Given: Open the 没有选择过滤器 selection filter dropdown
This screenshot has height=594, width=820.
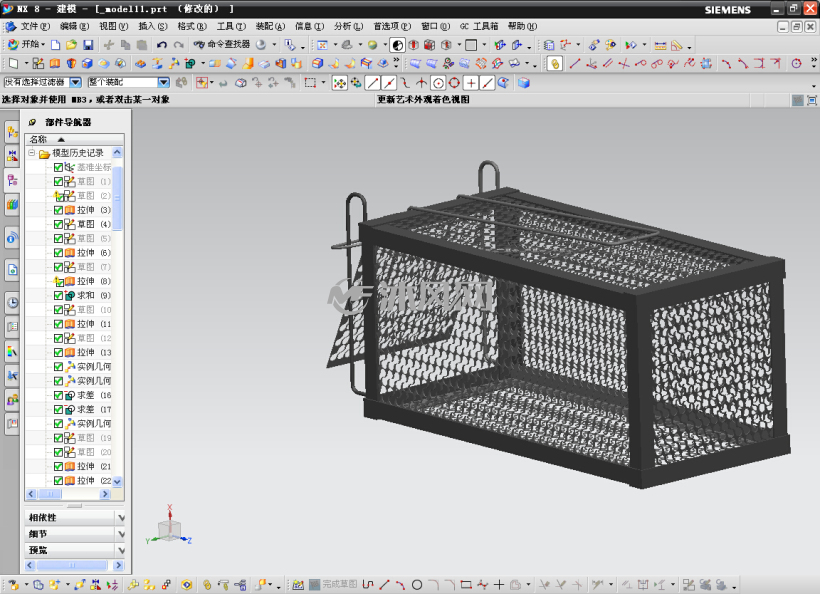Looking at the screenshot, I should pyautogui.click(x=76, y=82).
